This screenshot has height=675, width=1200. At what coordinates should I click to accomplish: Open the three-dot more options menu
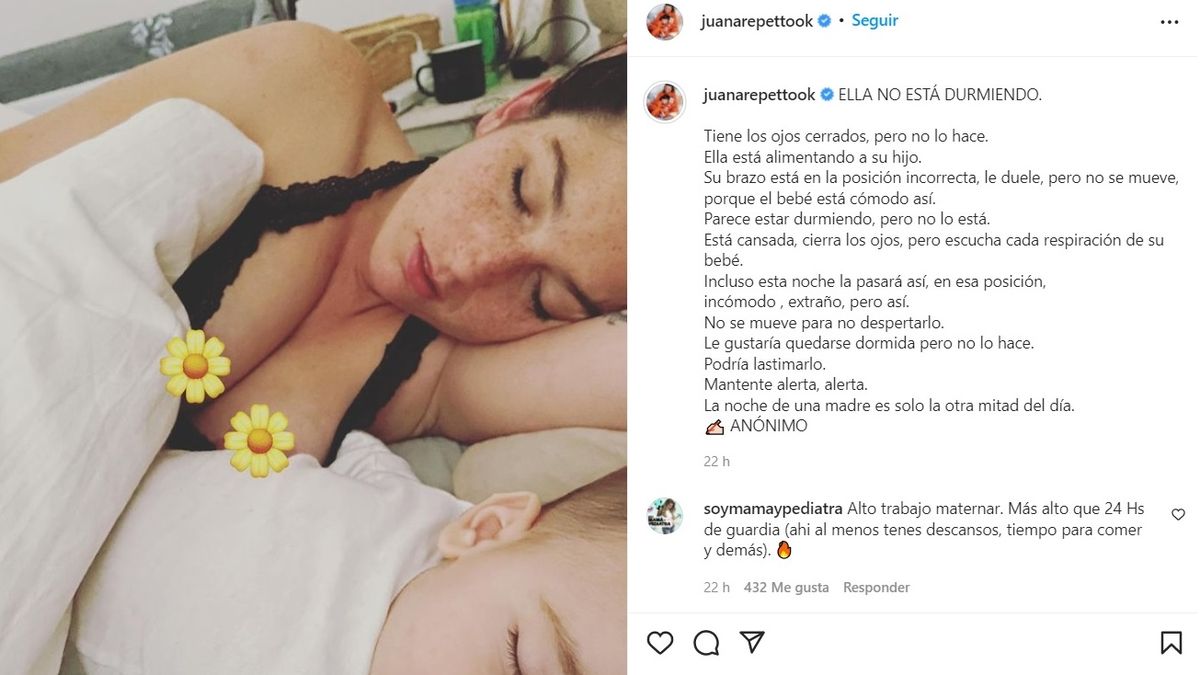1169,22
